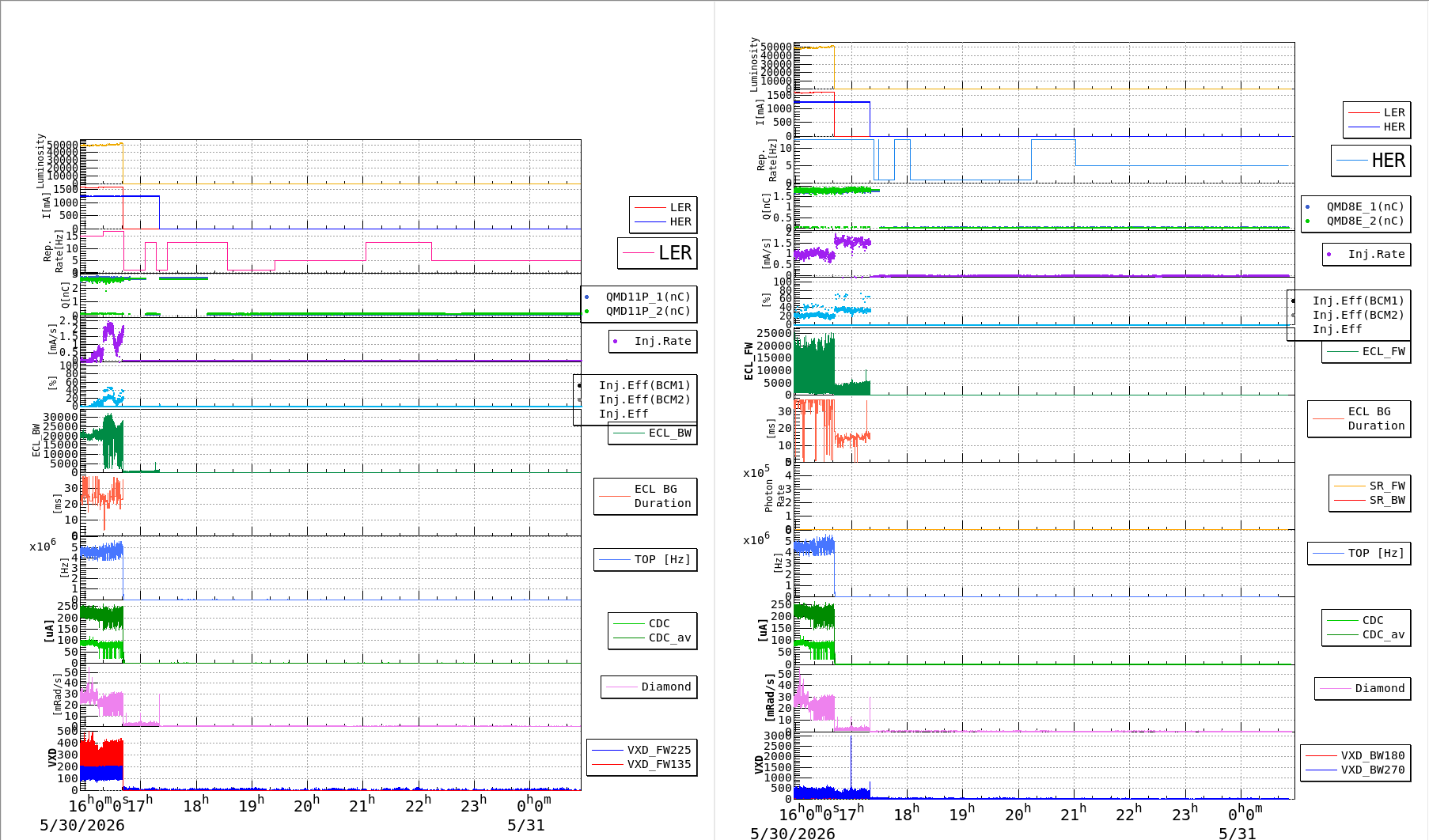Click the 5/30/2026 date under HER panel
Screen dimensions: 1429x840
click(793, 833)
